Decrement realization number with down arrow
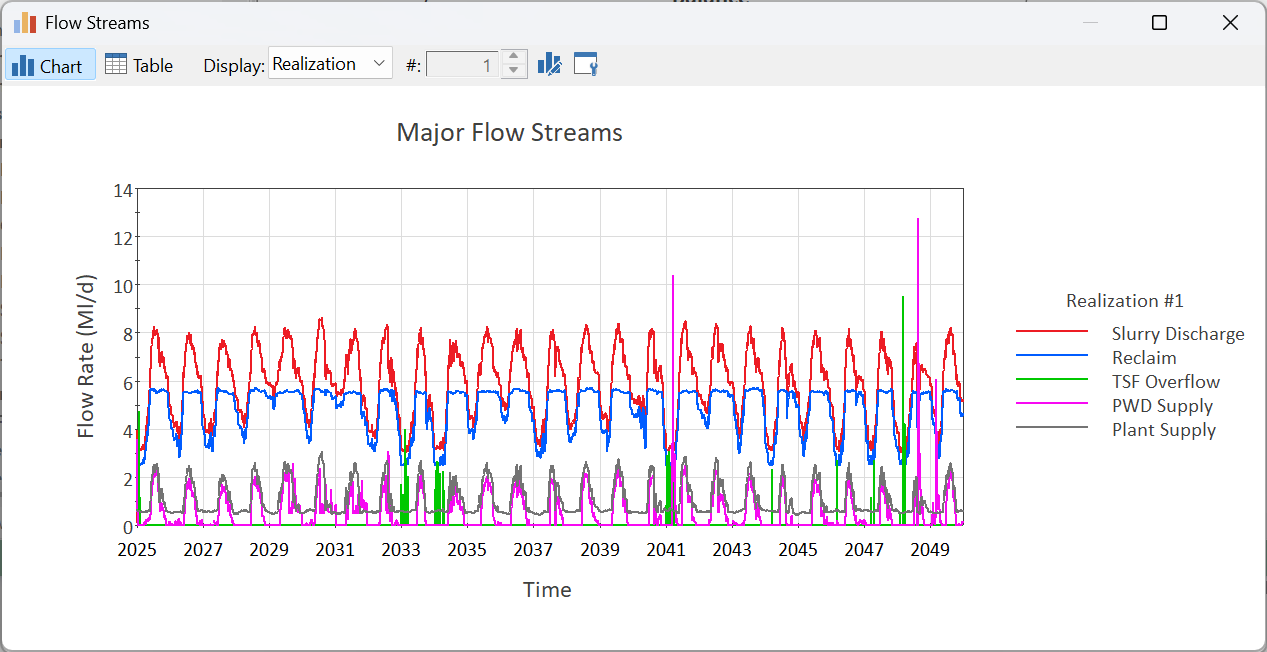The image size is (1267, 652). pyautogui.click(x=513, y=72)
